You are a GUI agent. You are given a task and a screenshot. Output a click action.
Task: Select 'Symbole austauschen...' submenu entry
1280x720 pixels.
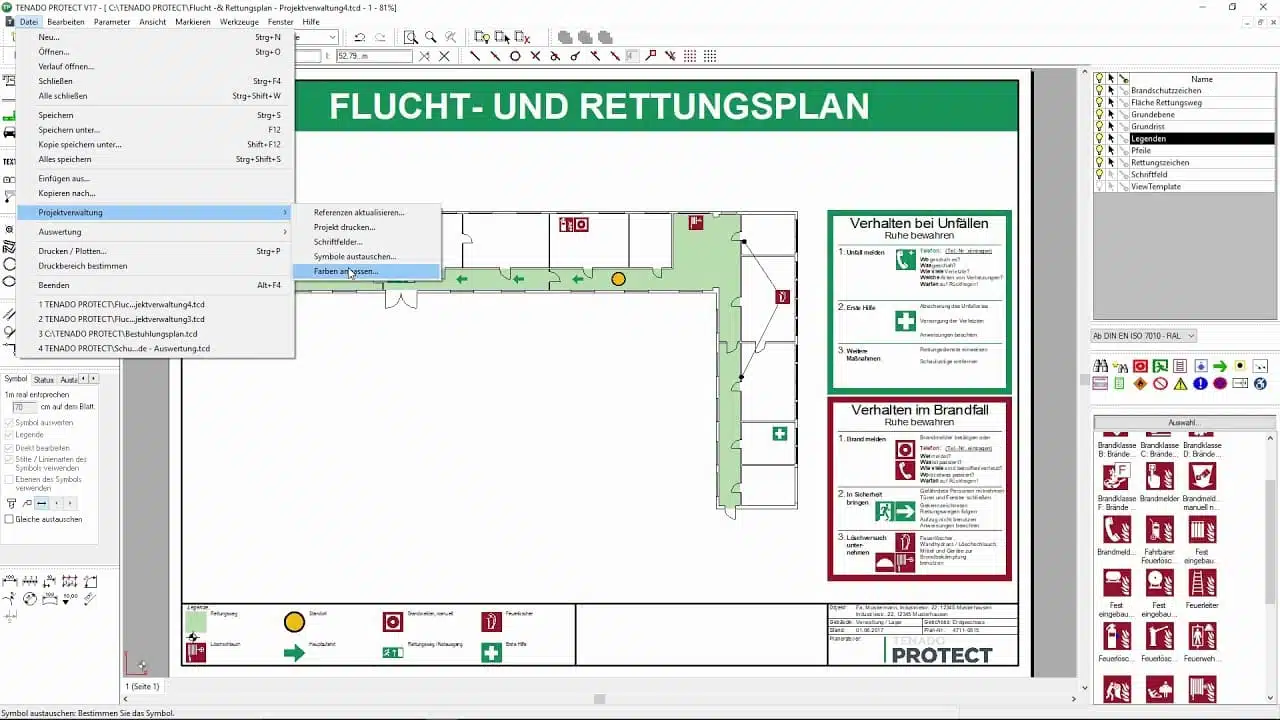pyautogui.click(x=355, y=257)
